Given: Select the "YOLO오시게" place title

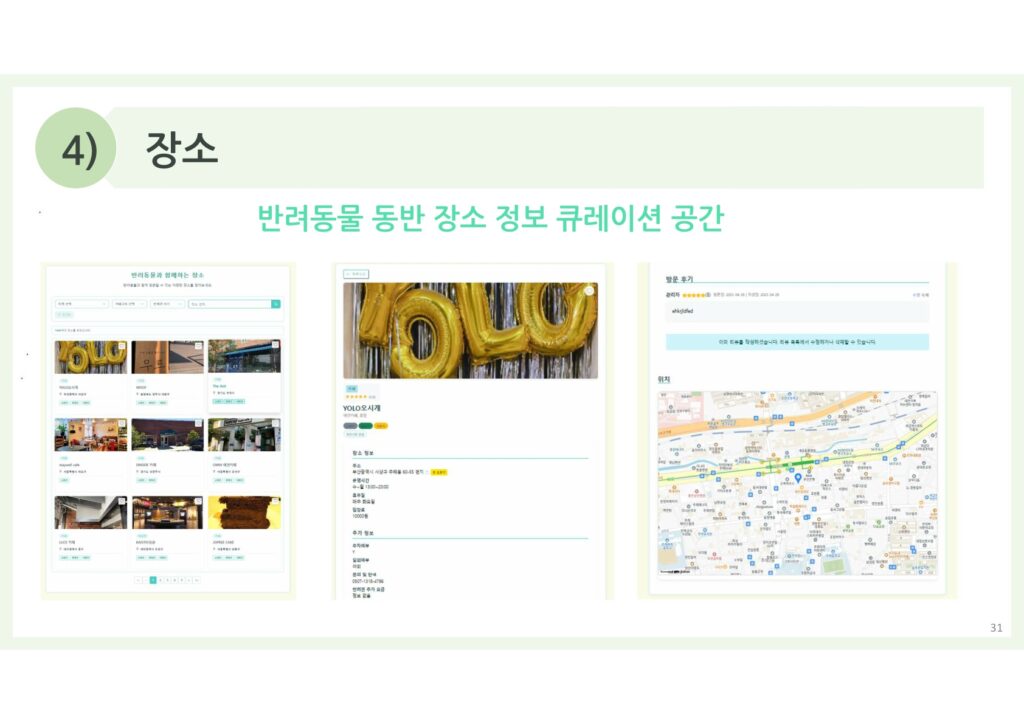Looking at the screenshot, I should click(x=362, y=408).
